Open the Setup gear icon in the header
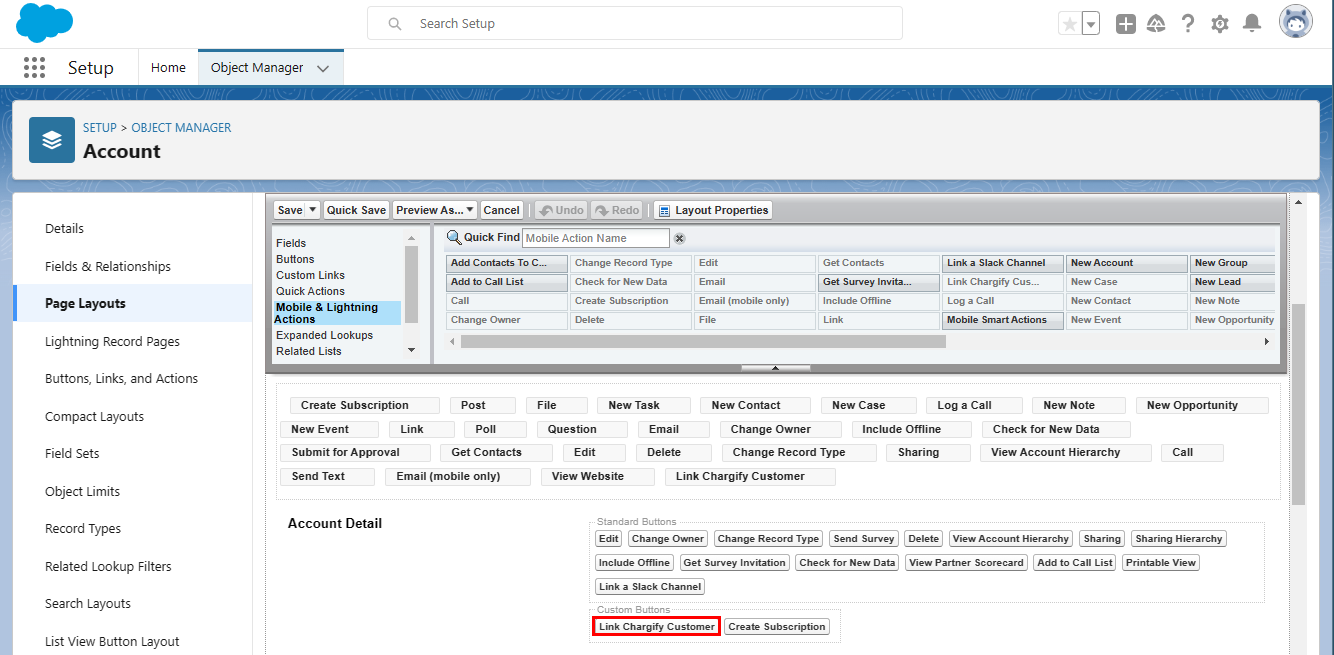1334x655 pixels. point(1219,22)
